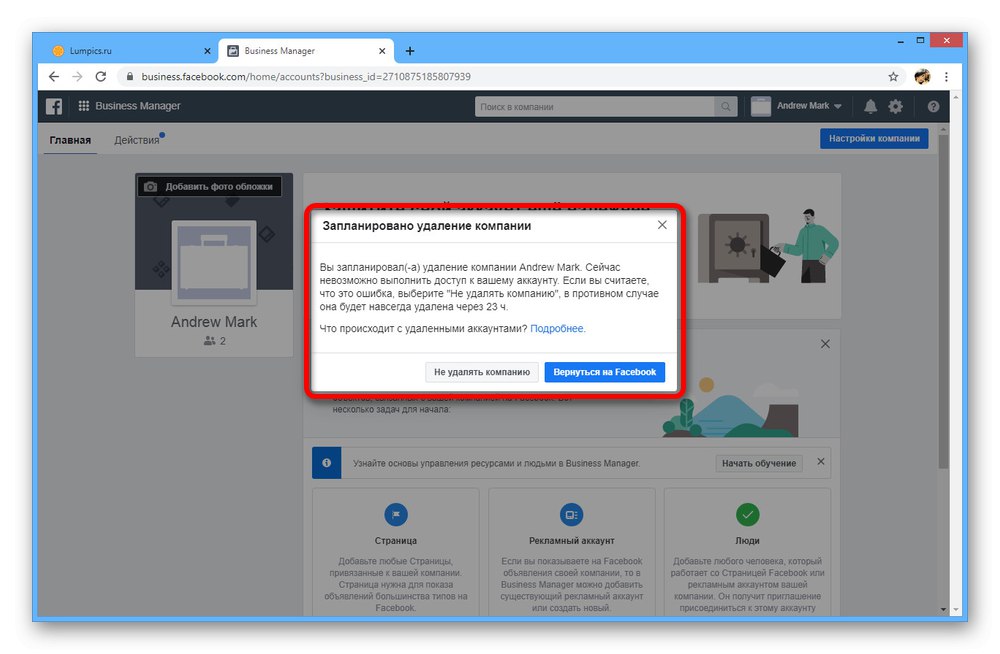Viewport: 1000px width, 654px height.
Task: Click the Рекламный аккаунт card heading
Action: (571, 540)
